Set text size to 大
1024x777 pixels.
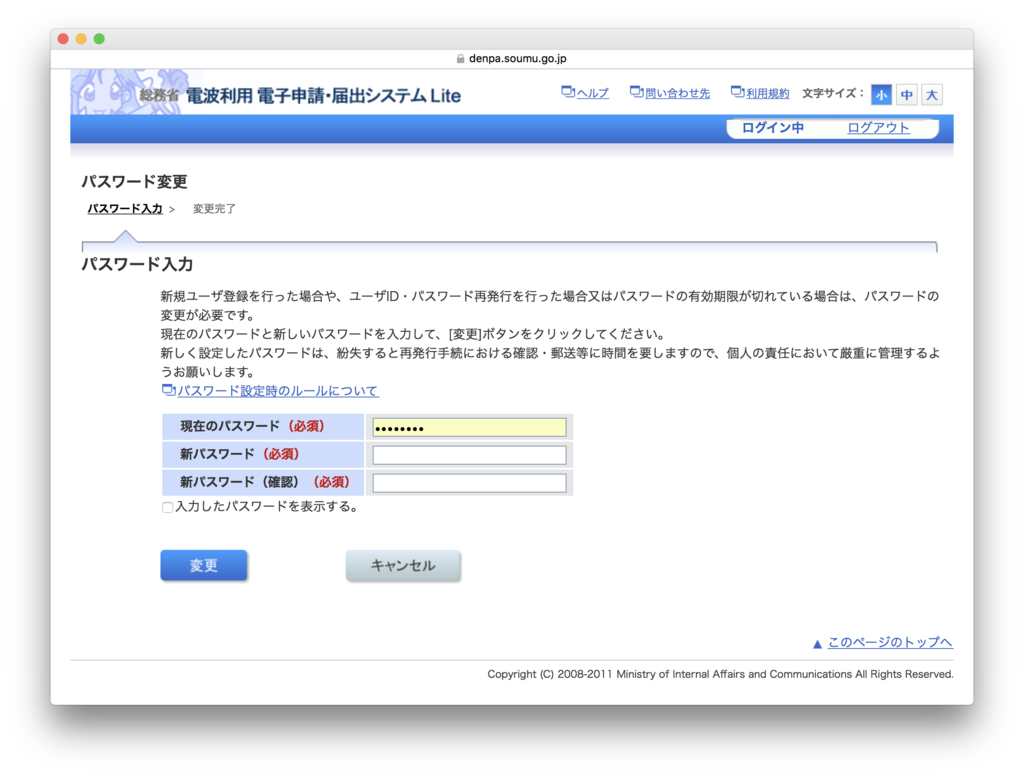pyautogui.click(x=932, y=95)
